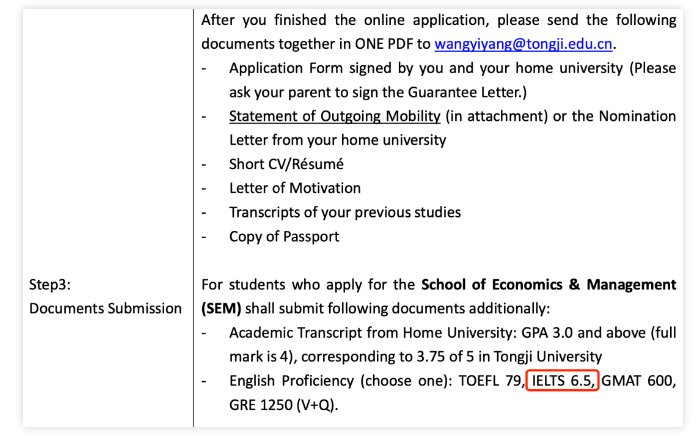Click the GRE 1250 (V+Q) text
Image resolution: width=696 pixels, height=436 pixels.
[284, 404]
